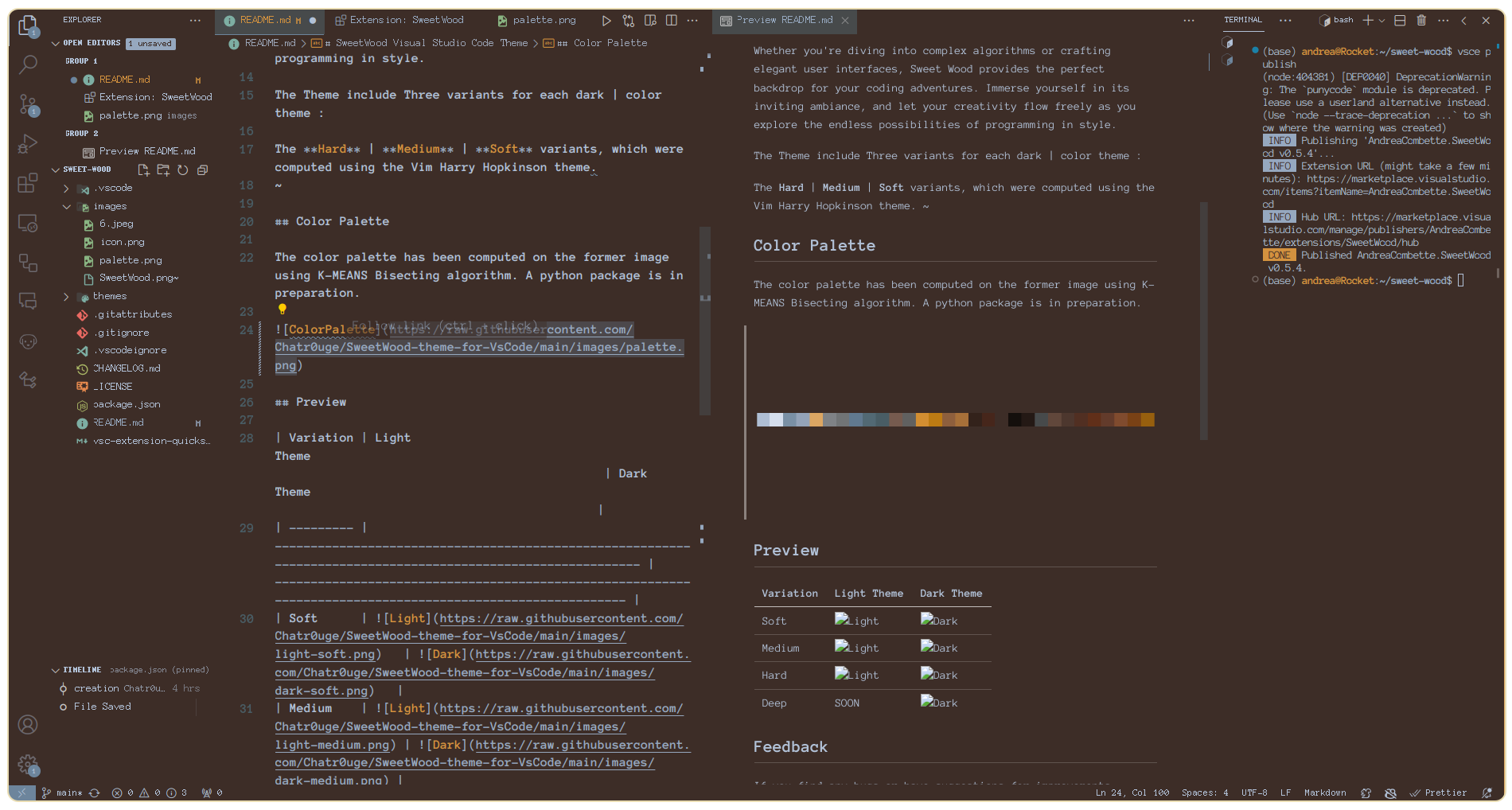
Task: Click the main branch indicator in status bar
Action: click(62, 792)
